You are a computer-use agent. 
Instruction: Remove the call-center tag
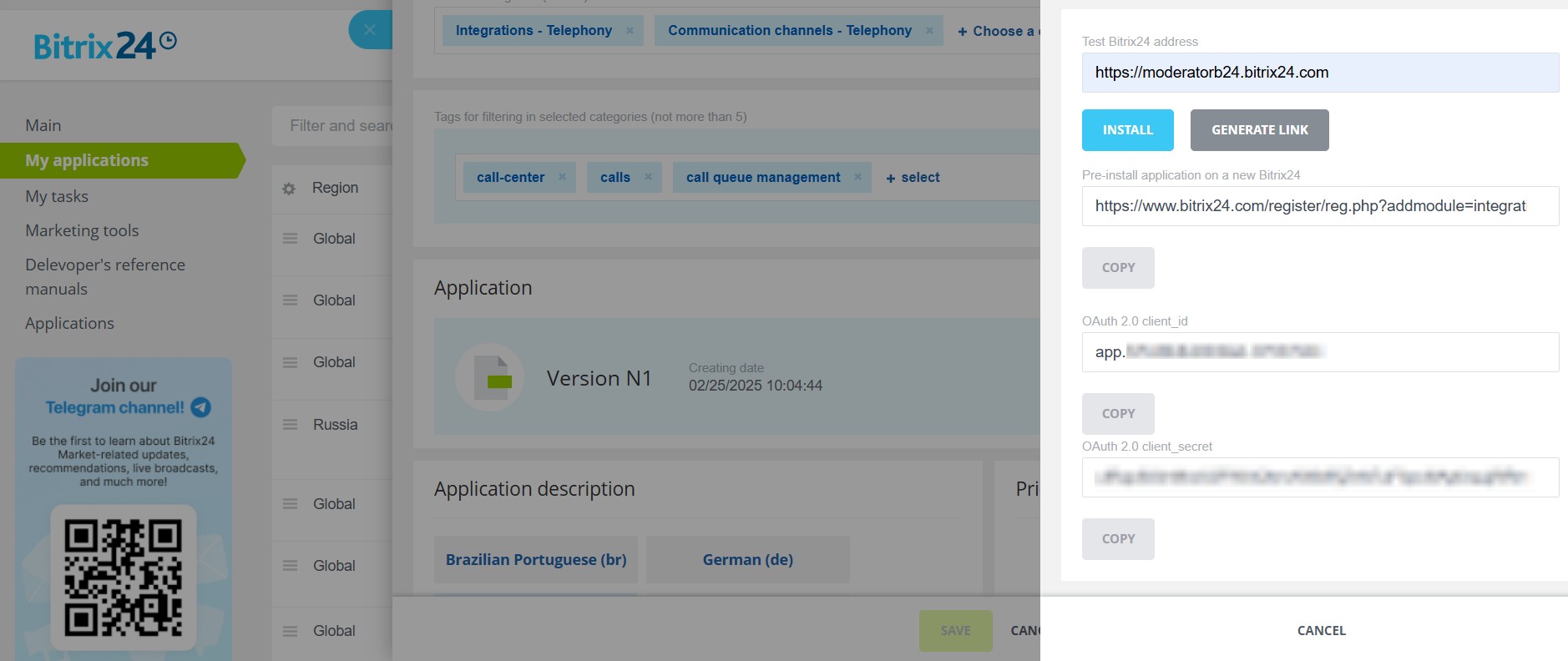(x=562, y=177)
